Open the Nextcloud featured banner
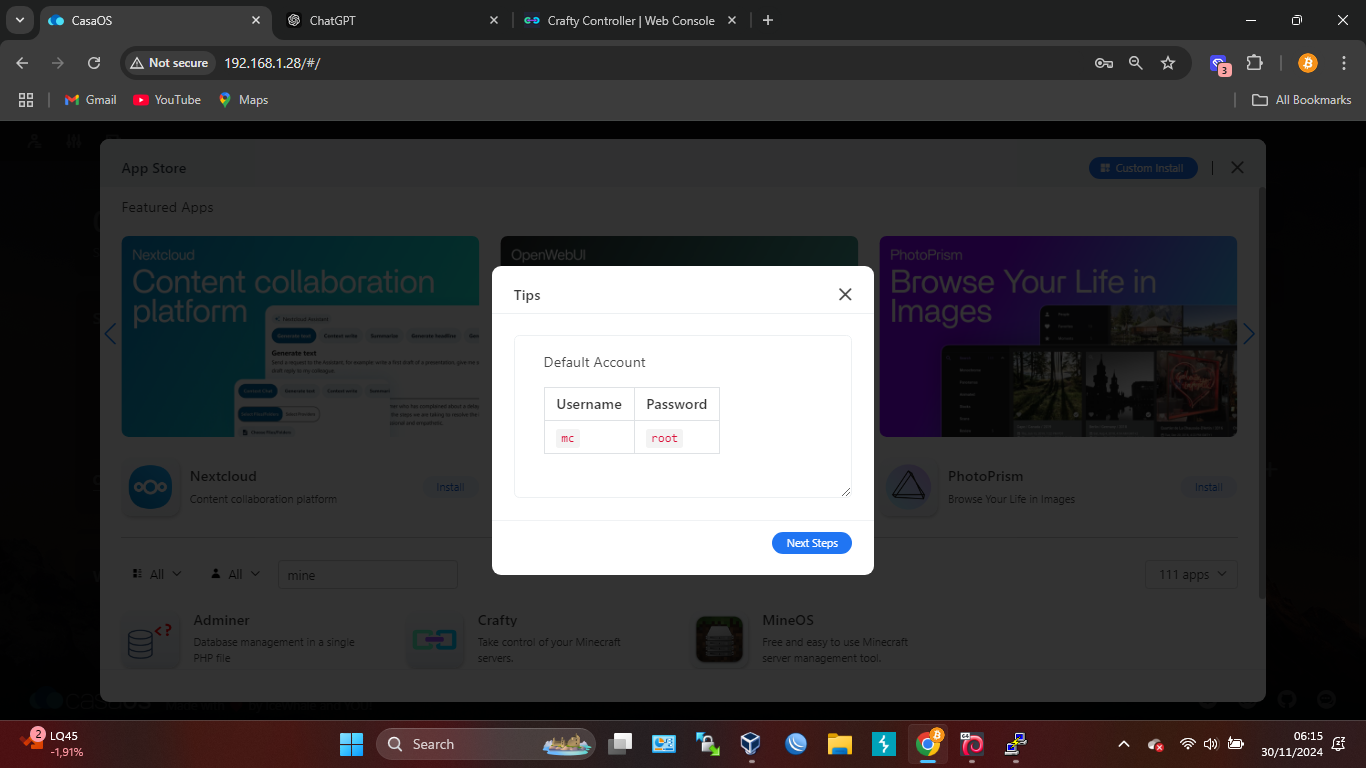1366x768 pixels. 300,336
